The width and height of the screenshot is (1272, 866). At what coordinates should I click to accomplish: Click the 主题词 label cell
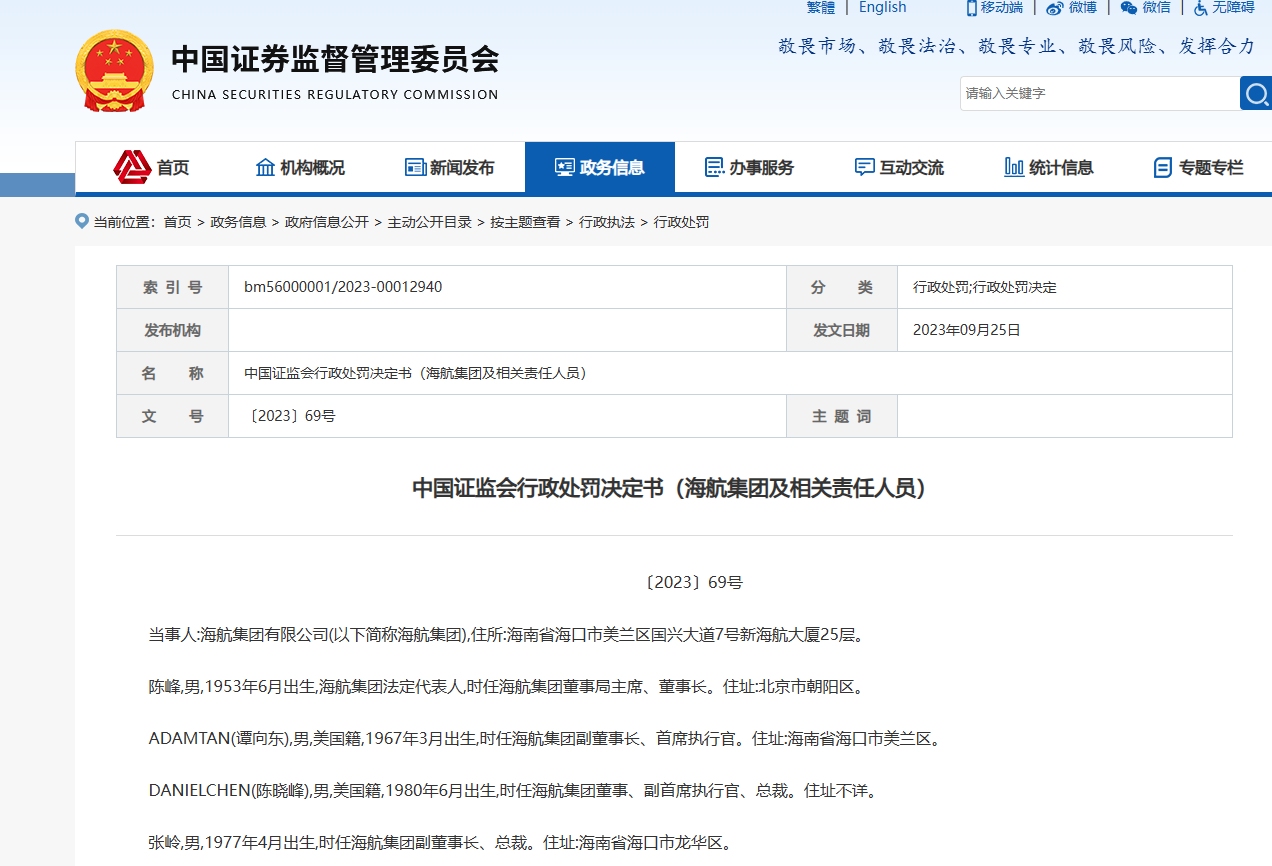pyautogui.click(x=842, y=416)
